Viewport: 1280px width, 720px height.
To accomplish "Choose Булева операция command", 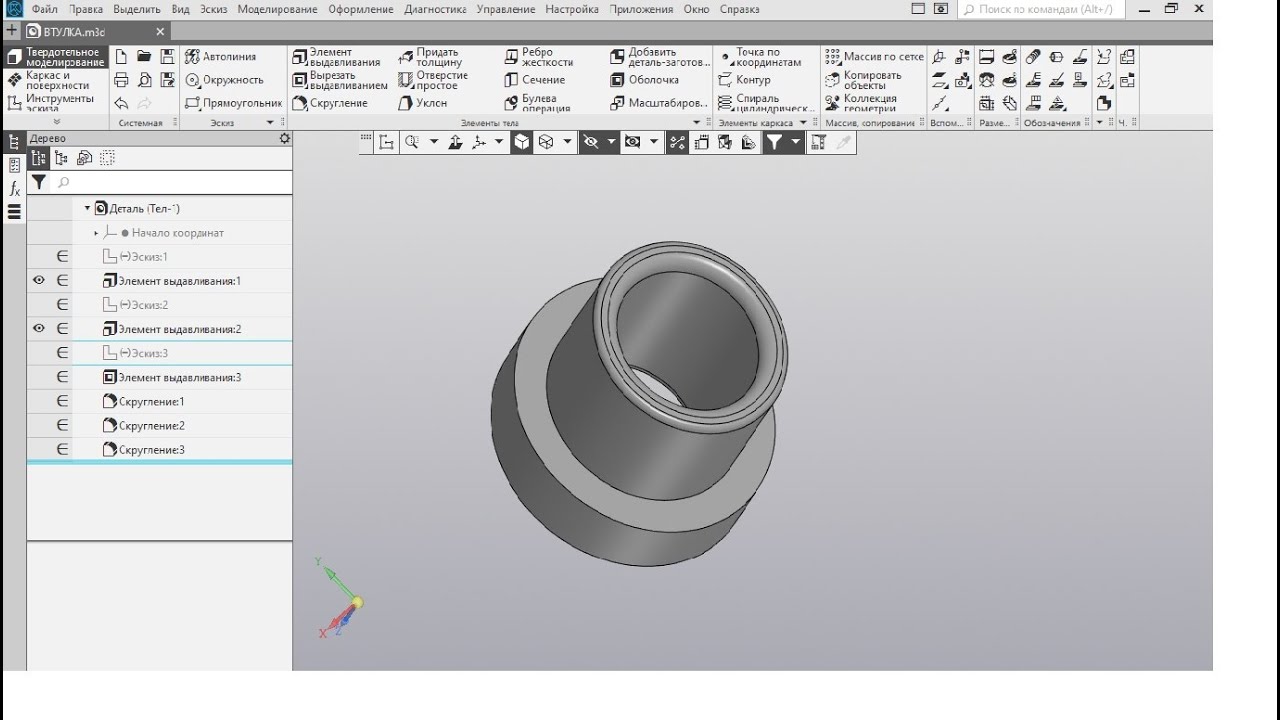I will point(537,103).
